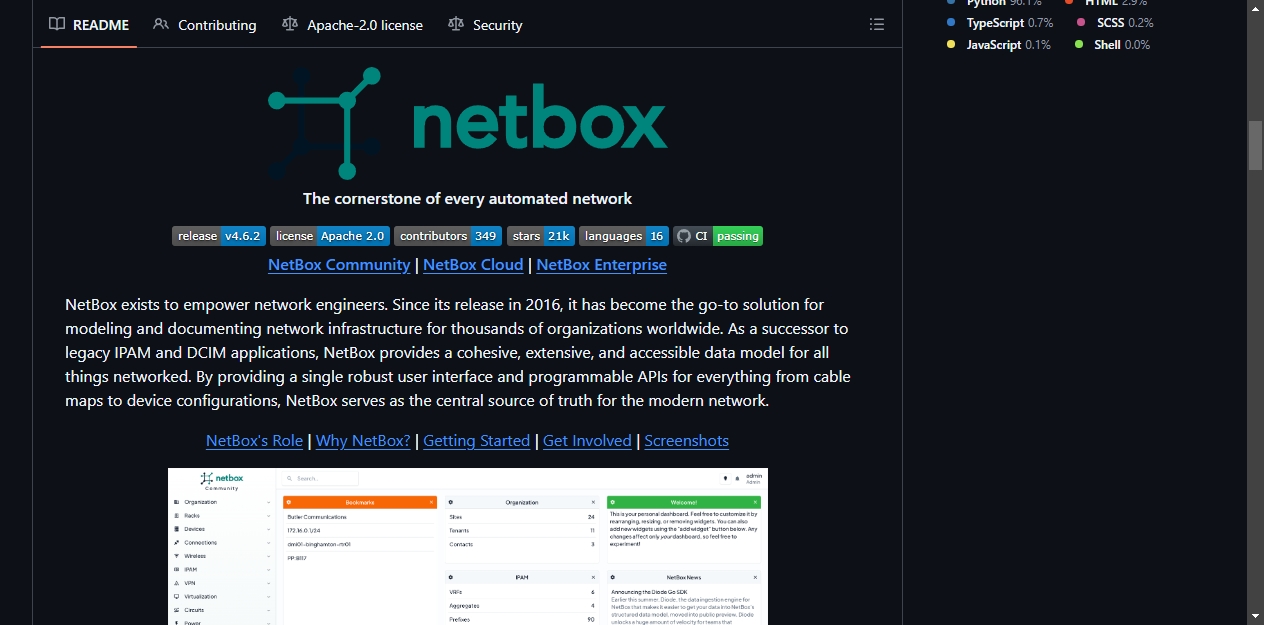Viewport: 1264px width, 625px height.
Task: Click the license Apache 2.0 badge
Action: pos(330,236)
